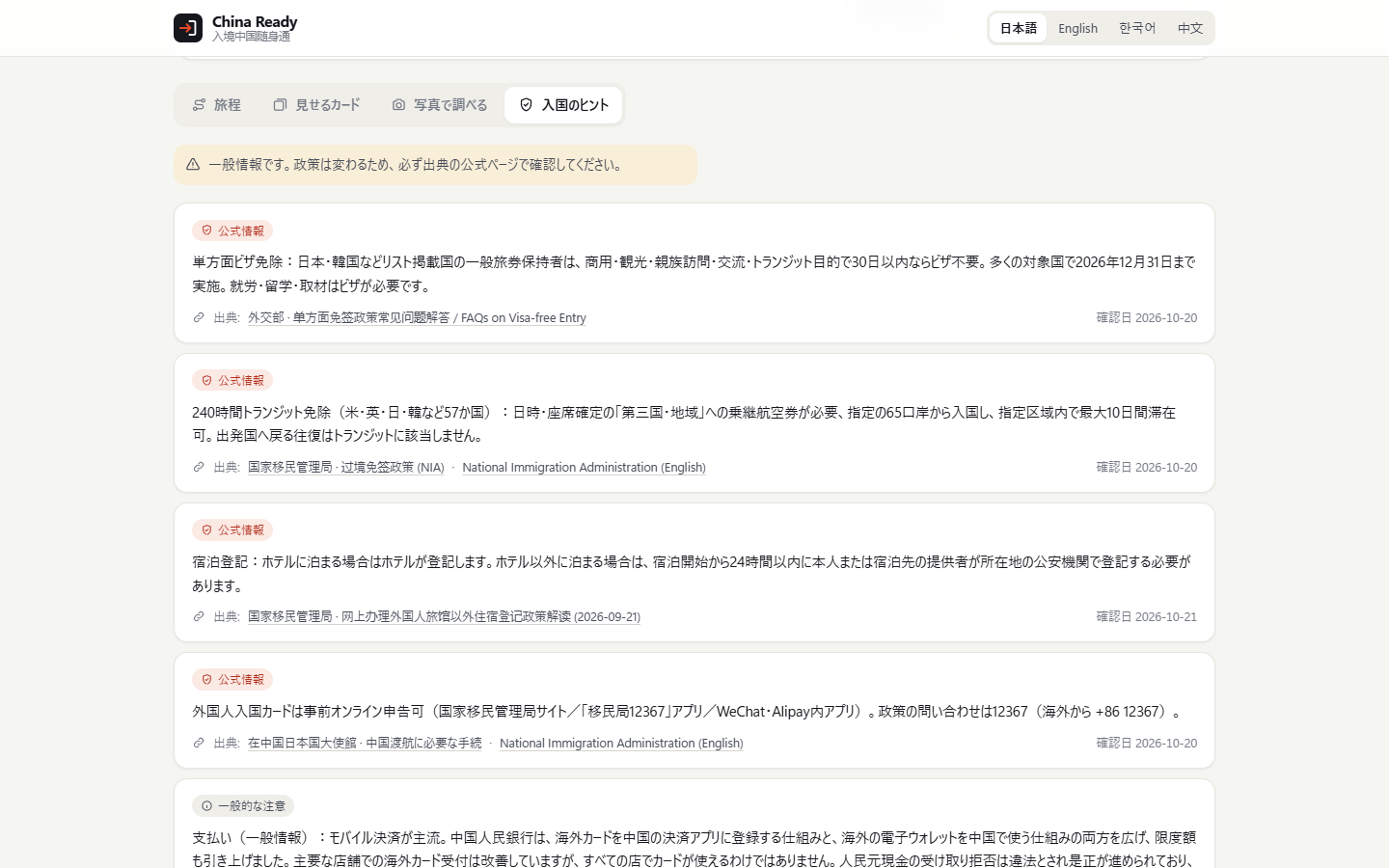Viewport: 1389px width, 868px height.
Task: Click link icon beside the 宿泊登記 source
Action: 199,616
